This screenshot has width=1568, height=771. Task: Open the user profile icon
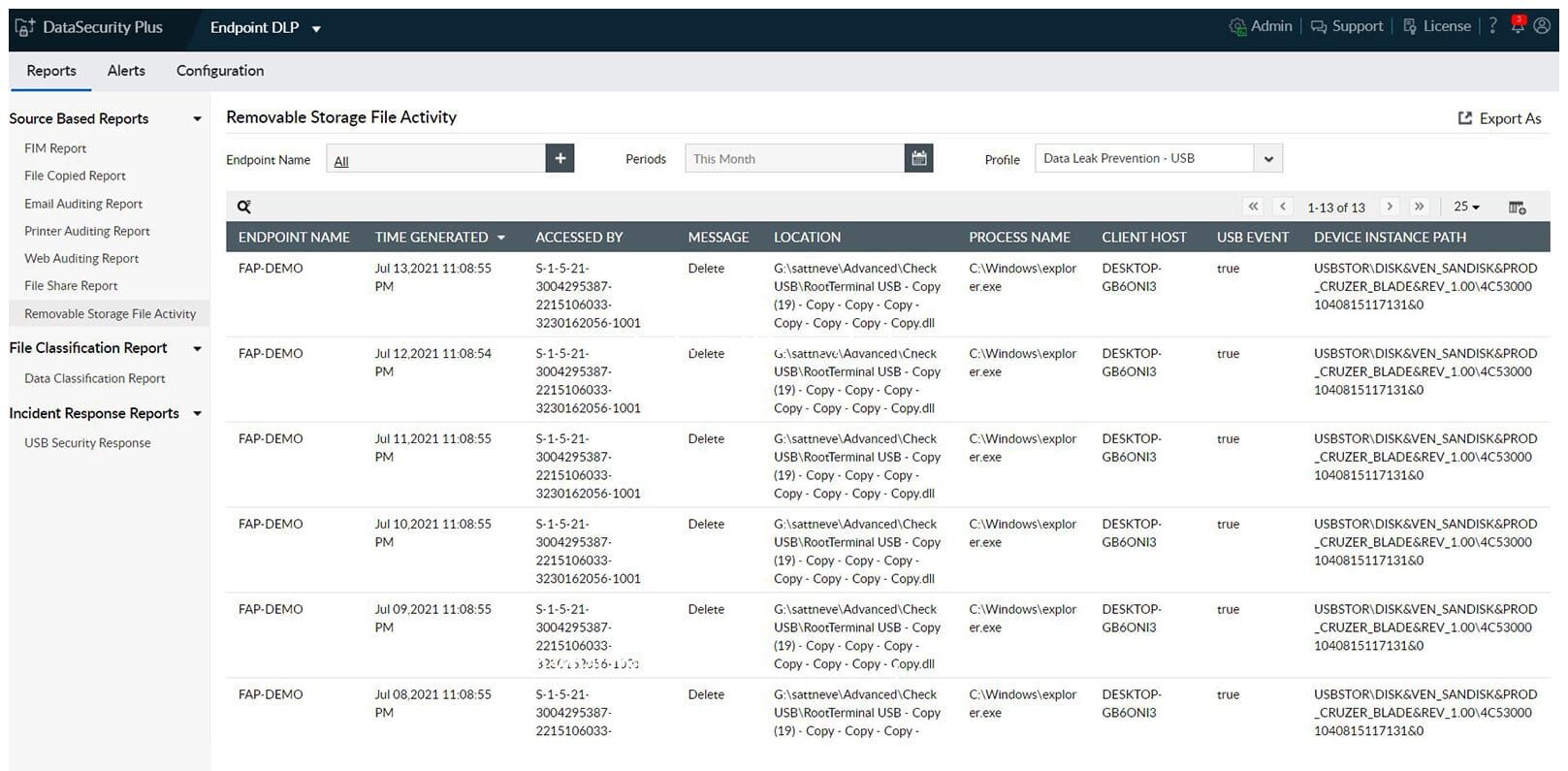click(x=1542, y=26)
